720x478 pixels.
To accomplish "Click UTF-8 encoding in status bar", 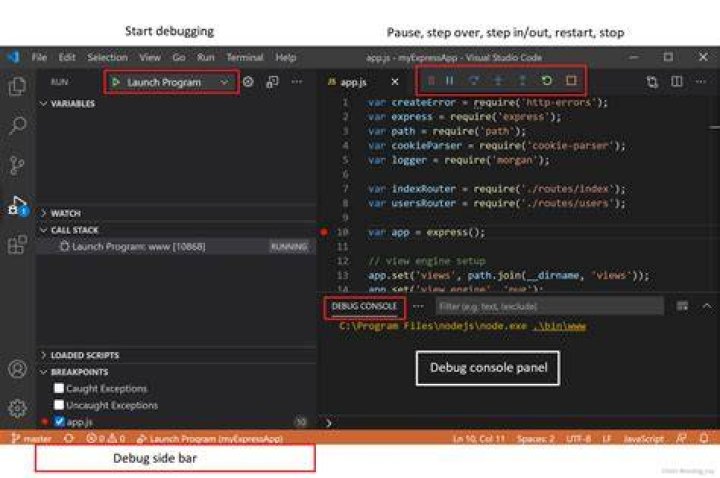I will coord(579,439).
